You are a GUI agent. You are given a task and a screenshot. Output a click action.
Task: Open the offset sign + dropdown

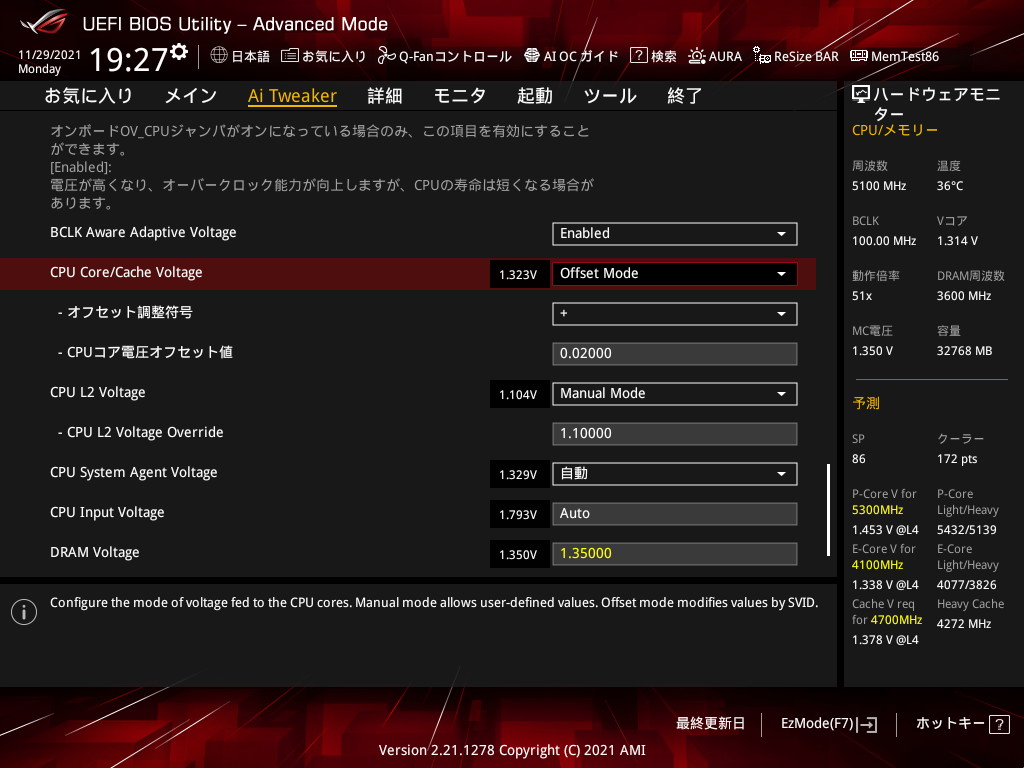(675, 313)
